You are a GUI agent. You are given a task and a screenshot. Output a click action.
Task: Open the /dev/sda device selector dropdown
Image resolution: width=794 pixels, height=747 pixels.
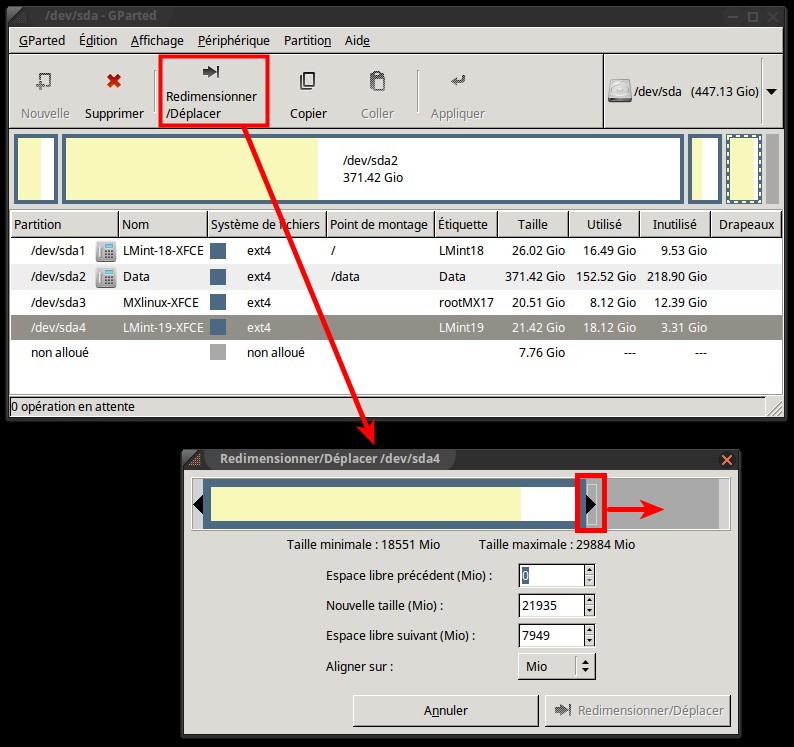click(771, 91)
